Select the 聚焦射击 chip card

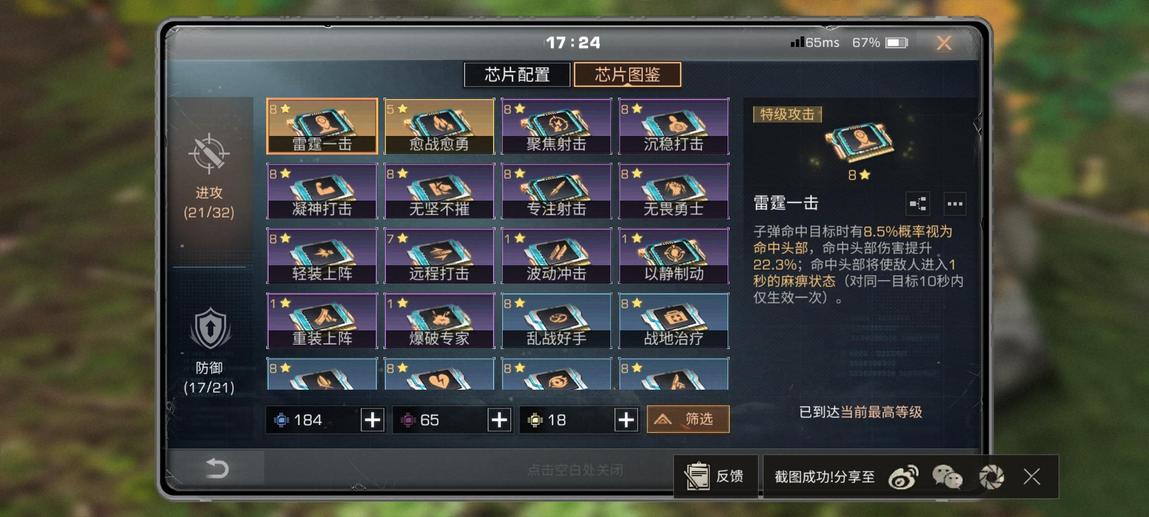pyautogui.click(x=557, y=126)
